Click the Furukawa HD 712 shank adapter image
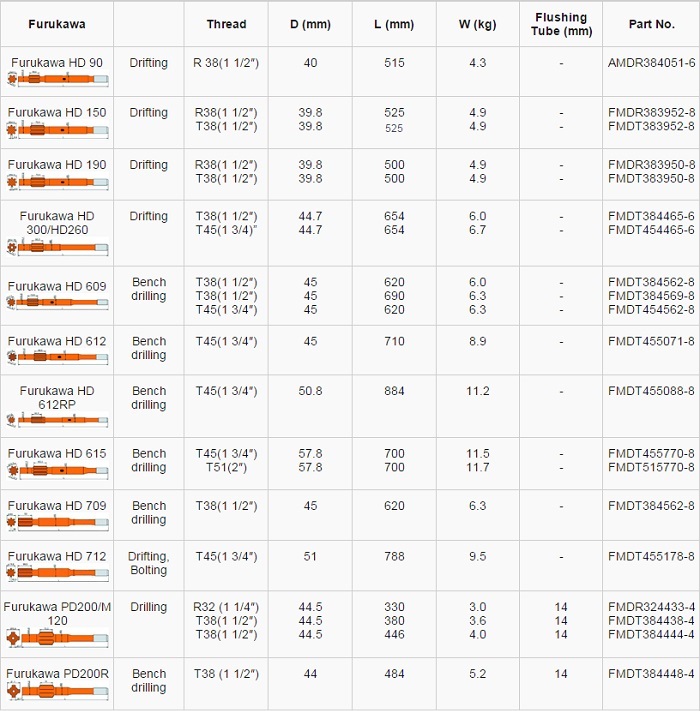Viewport: 700px width, 711px height. tap(58, 573)
